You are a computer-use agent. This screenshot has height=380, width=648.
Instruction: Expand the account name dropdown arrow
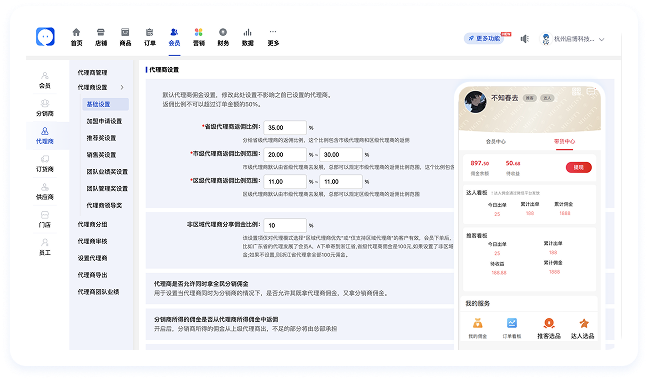coord(602,40)
